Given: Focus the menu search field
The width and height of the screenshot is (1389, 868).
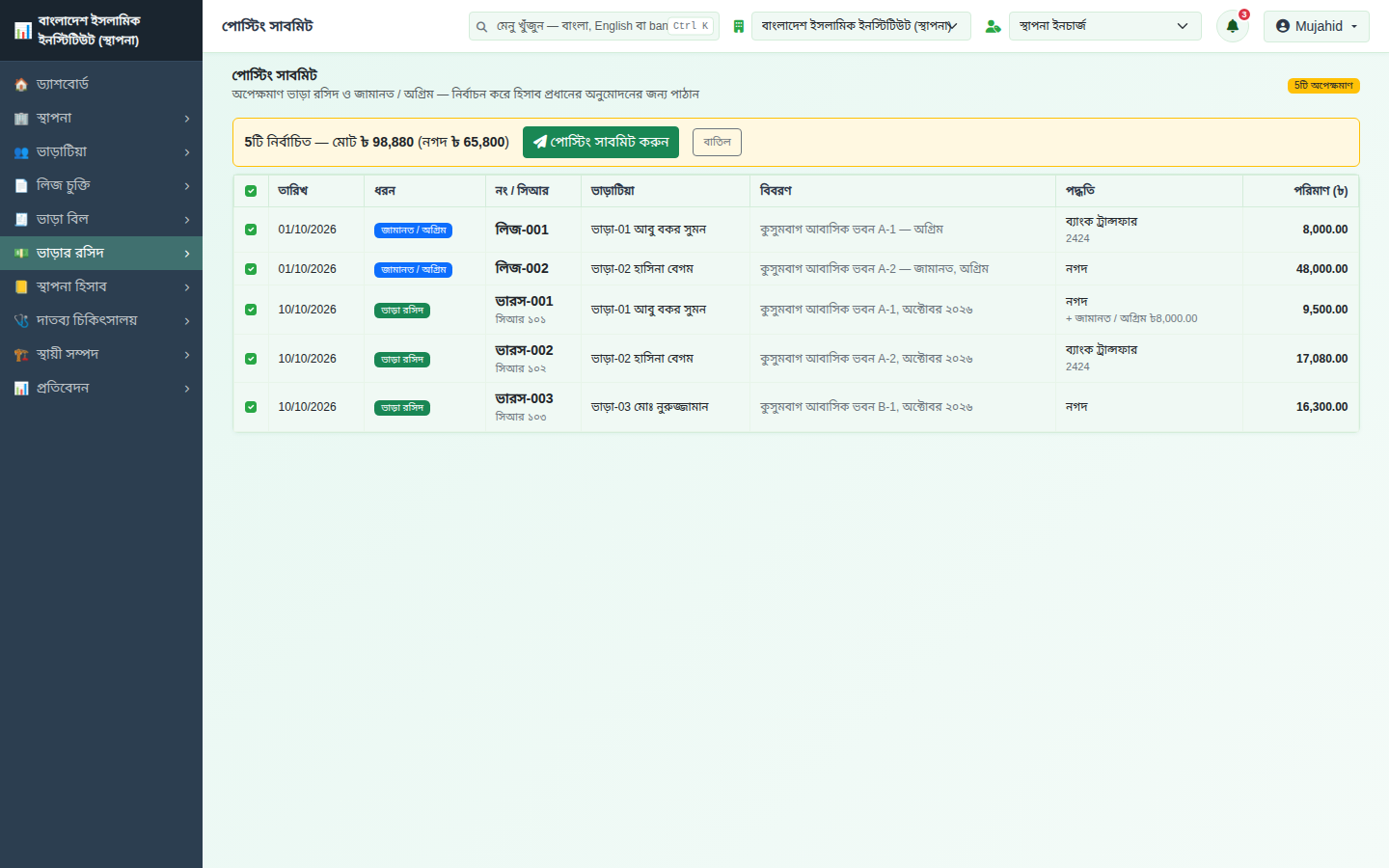Looking at the screenshot, I should tap(594, 26).
